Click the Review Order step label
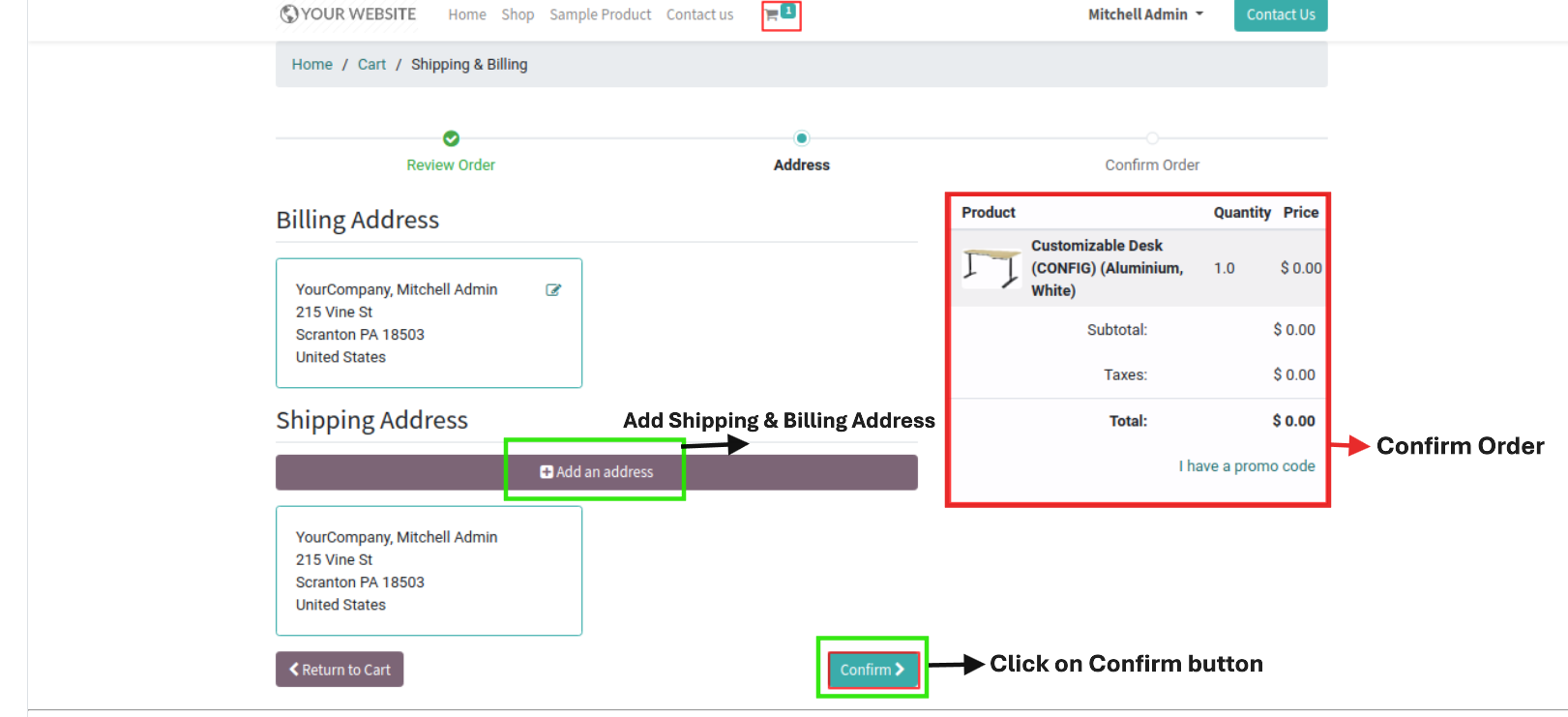The width and height of the screenshot is (1568, 717). tap(451, 164)
